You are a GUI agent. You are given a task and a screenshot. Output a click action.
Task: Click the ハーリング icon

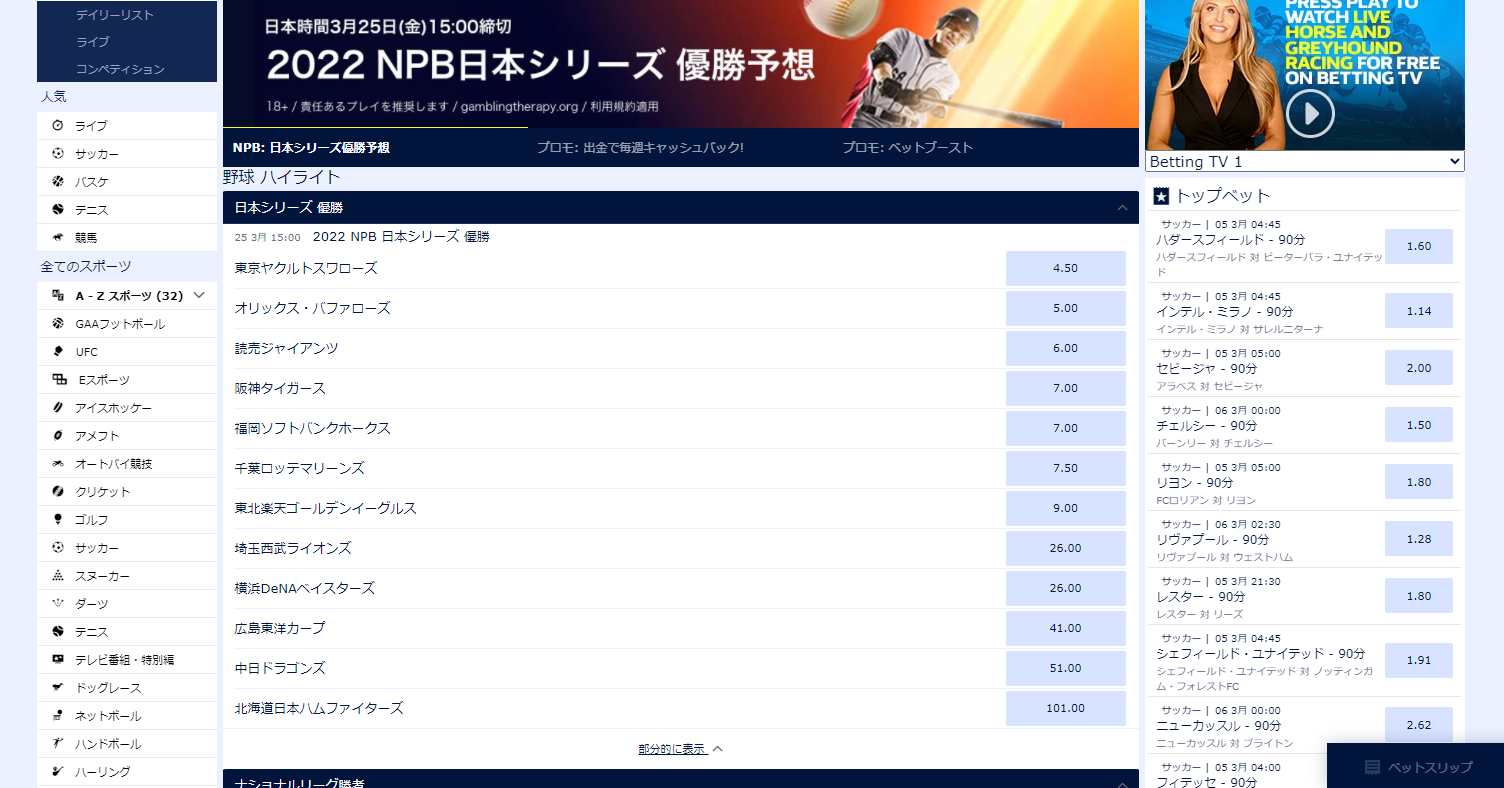[x=57, y=772]
